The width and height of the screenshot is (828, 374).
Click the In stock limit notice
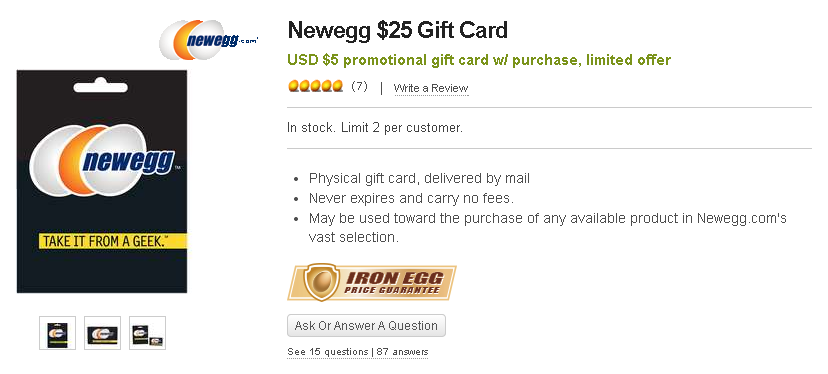coord(375,128)
